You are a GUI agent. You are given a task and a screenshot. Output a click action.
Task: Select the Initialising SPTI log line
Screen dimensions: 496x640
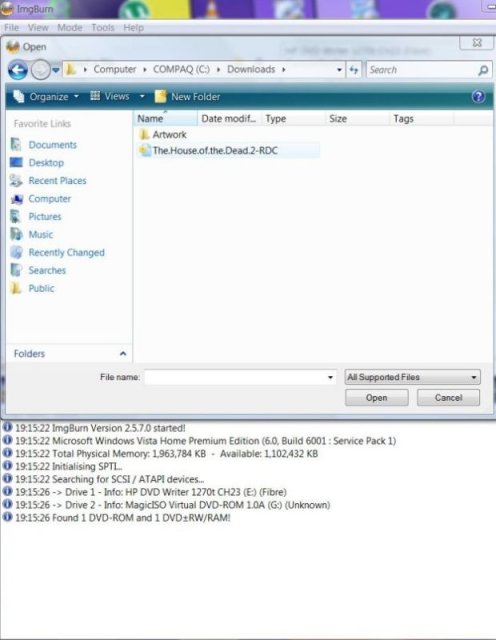tap(62, 466)
